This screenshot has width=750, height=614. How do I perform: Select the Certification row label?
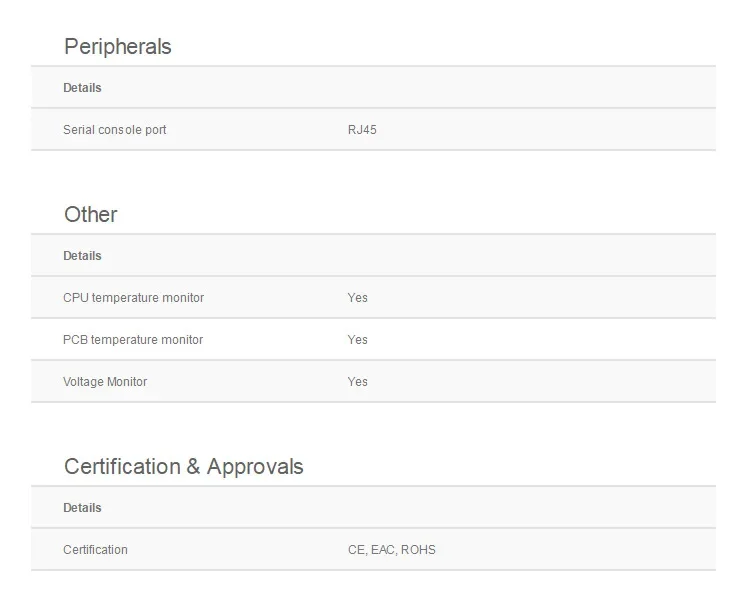click(95, 550)
